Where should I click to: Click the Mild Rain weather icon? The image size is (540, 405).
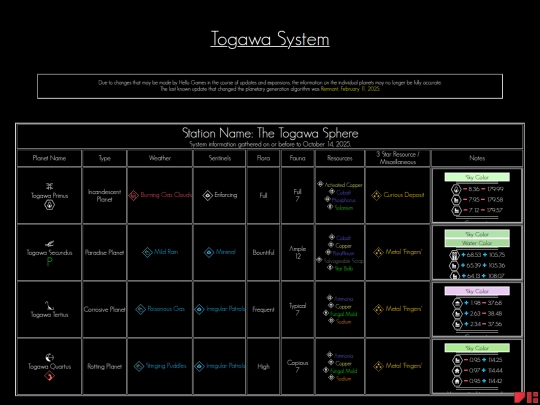(x=147, y=252)
